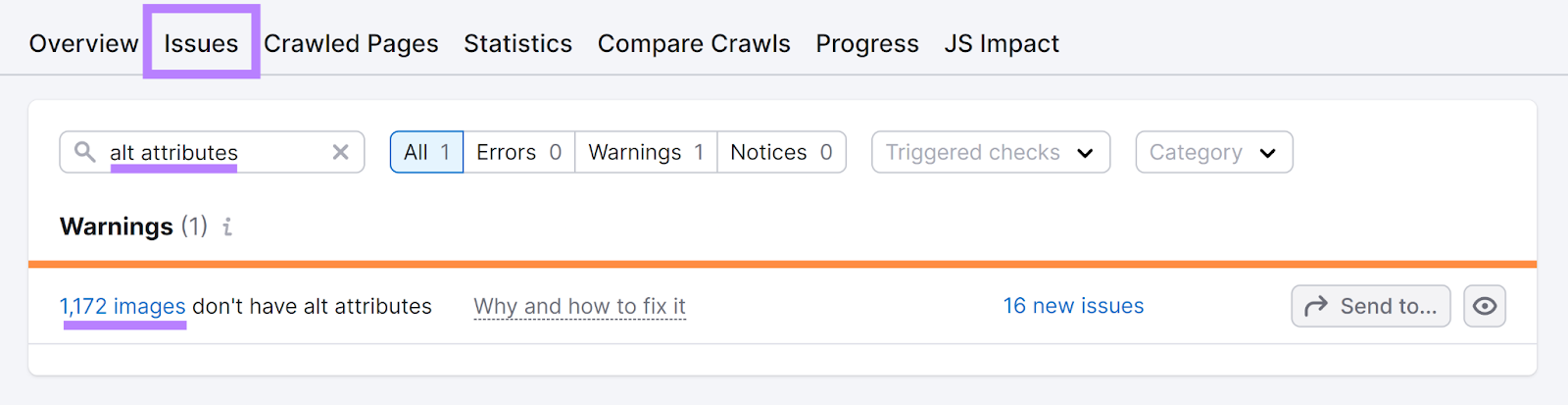
Task: Click the Send to arrow button
Action: [x=1370, y=306]
